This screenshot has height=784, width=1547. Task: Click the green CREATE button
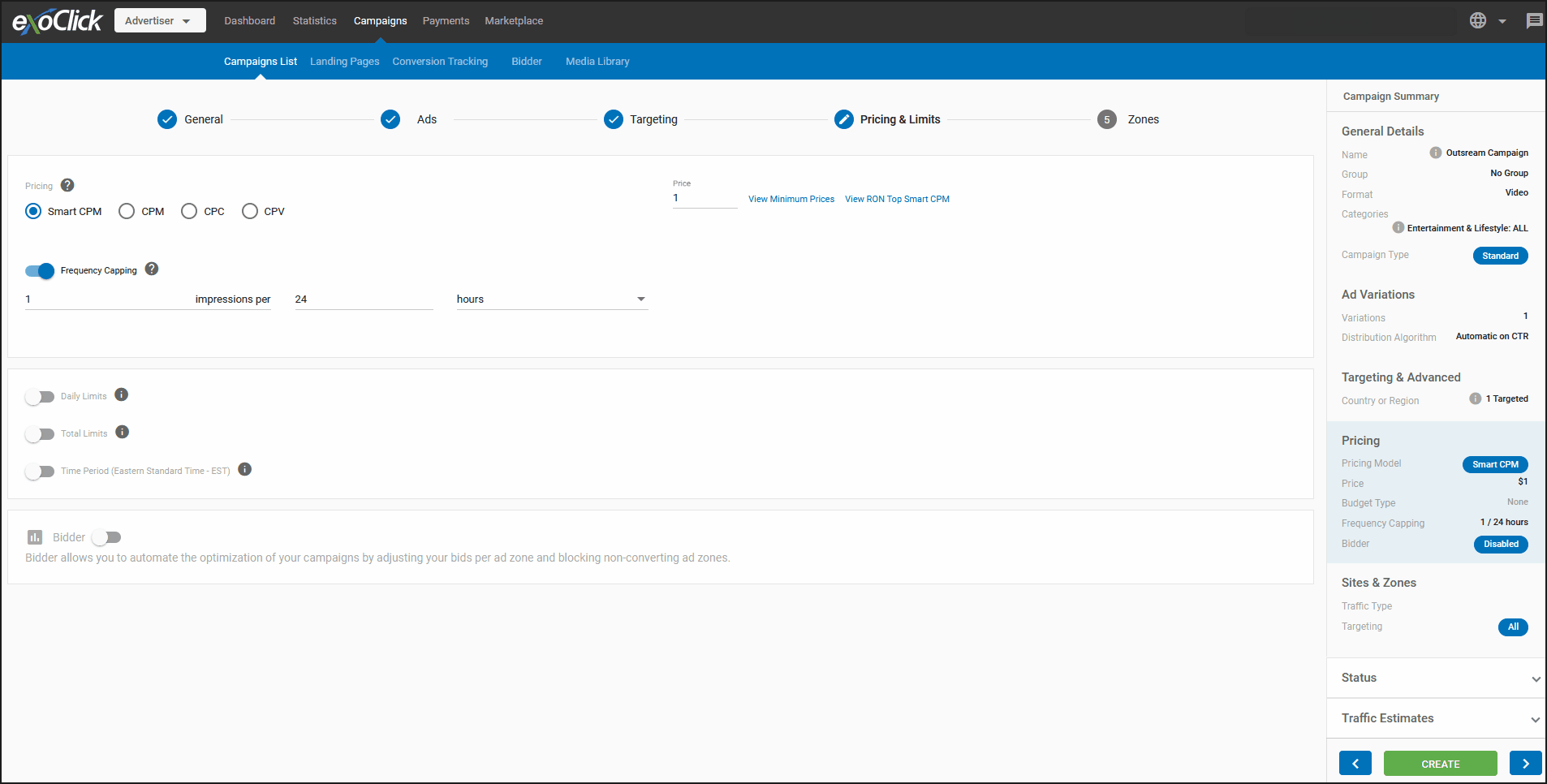coord(1440,764)
